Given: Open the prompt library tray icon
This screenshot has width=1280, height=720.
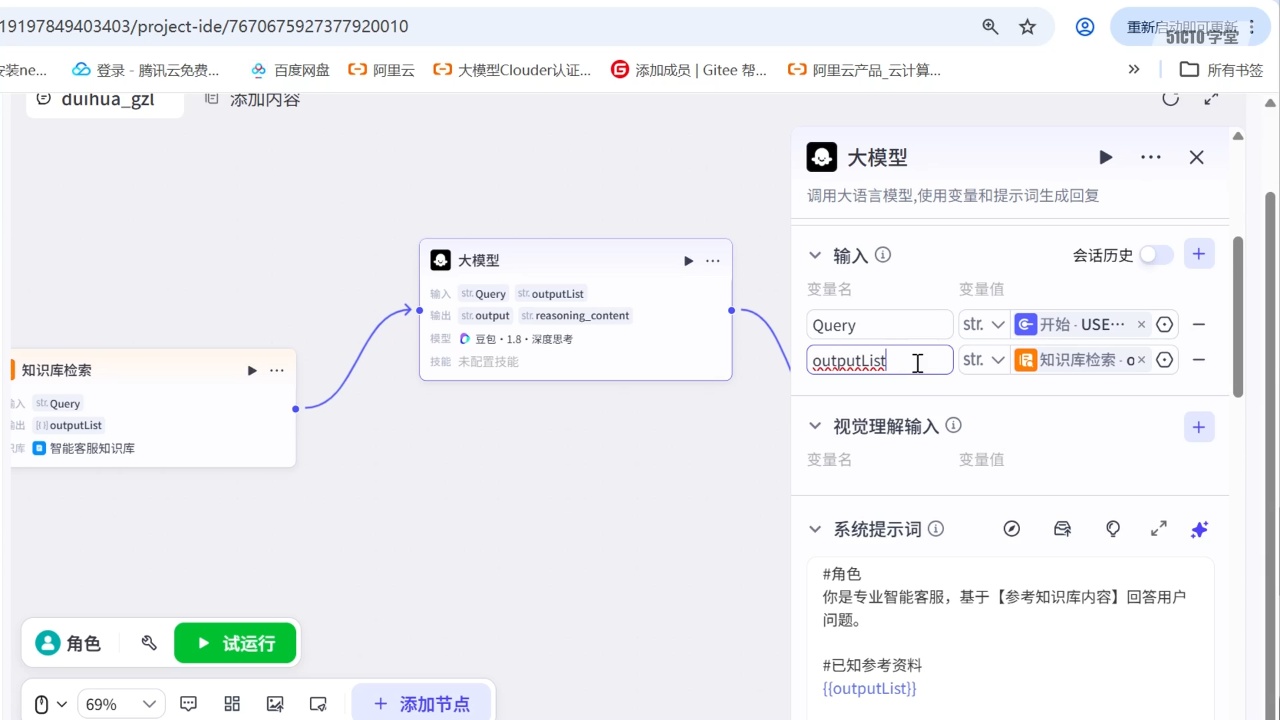Looking at the screenshot, I should click(x=1063, y=529).
